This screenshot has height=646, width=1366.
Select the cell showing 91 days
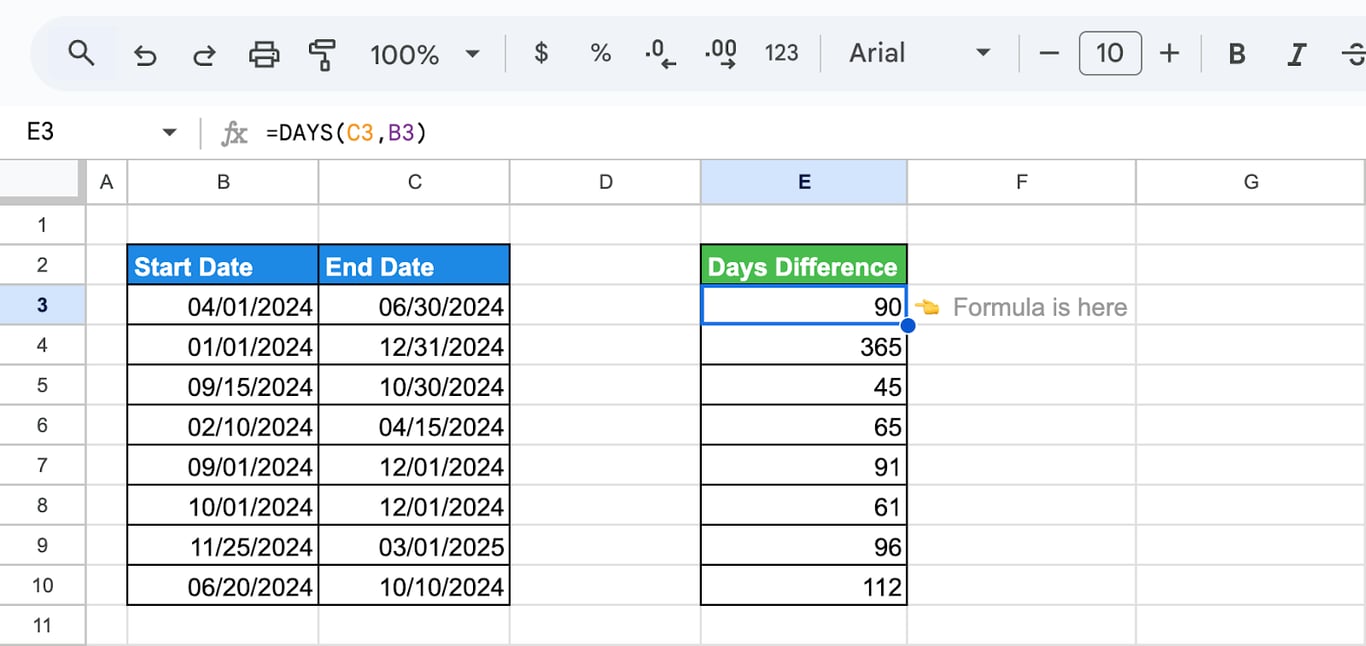(x=804, y=466)
